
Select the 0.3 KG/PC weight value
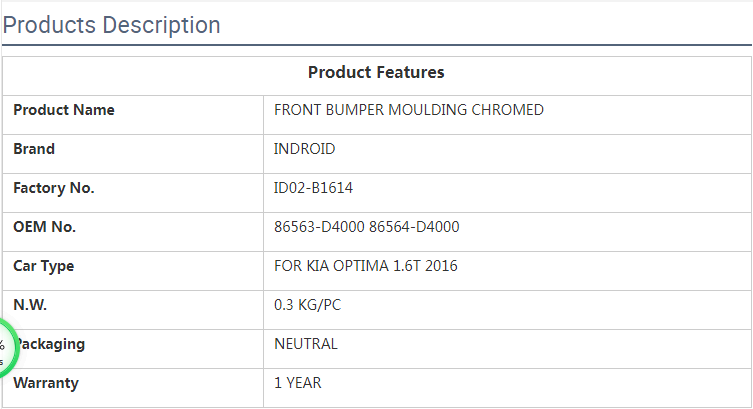pos(307,305)
